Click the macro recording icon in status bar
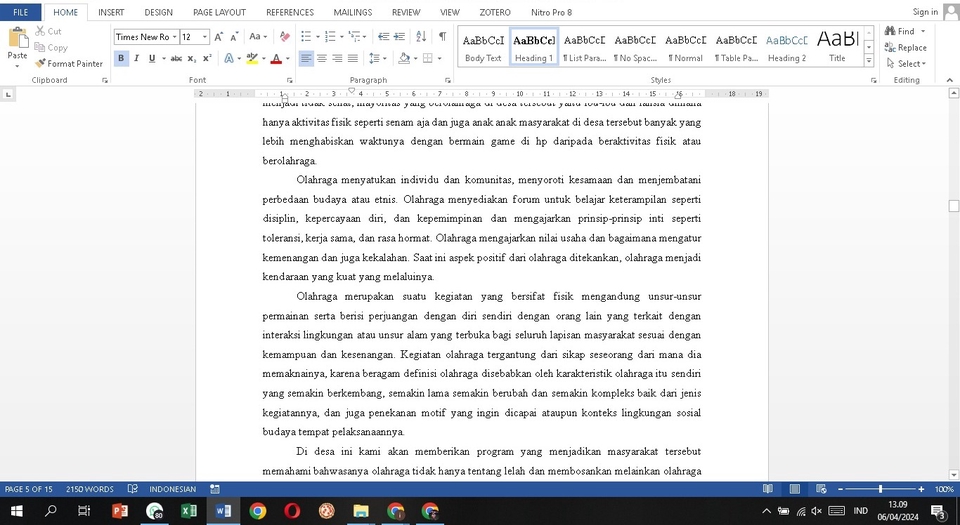 215,489
